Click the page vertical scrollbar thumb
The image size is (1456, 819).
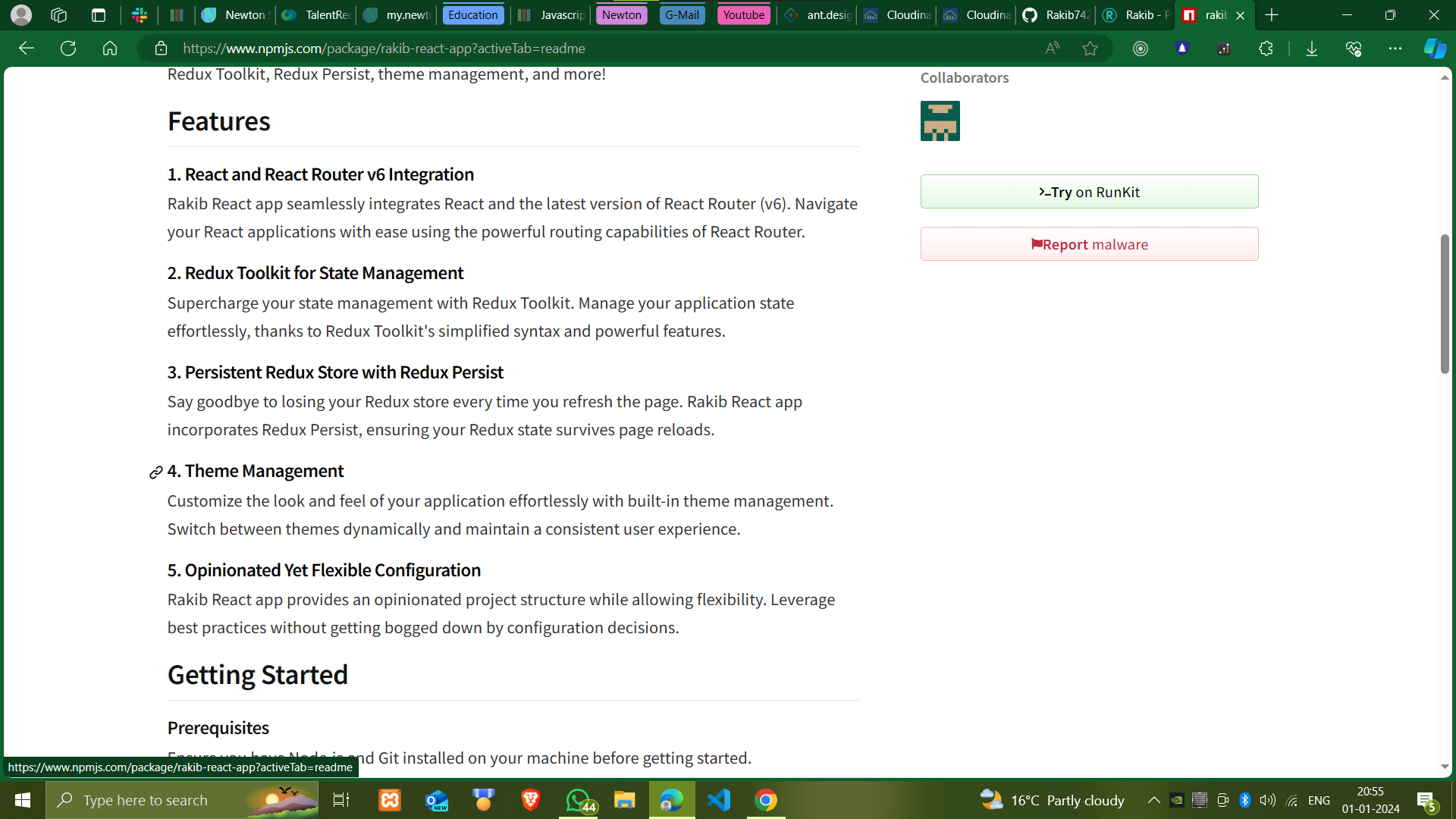[x=1445, y=303]
